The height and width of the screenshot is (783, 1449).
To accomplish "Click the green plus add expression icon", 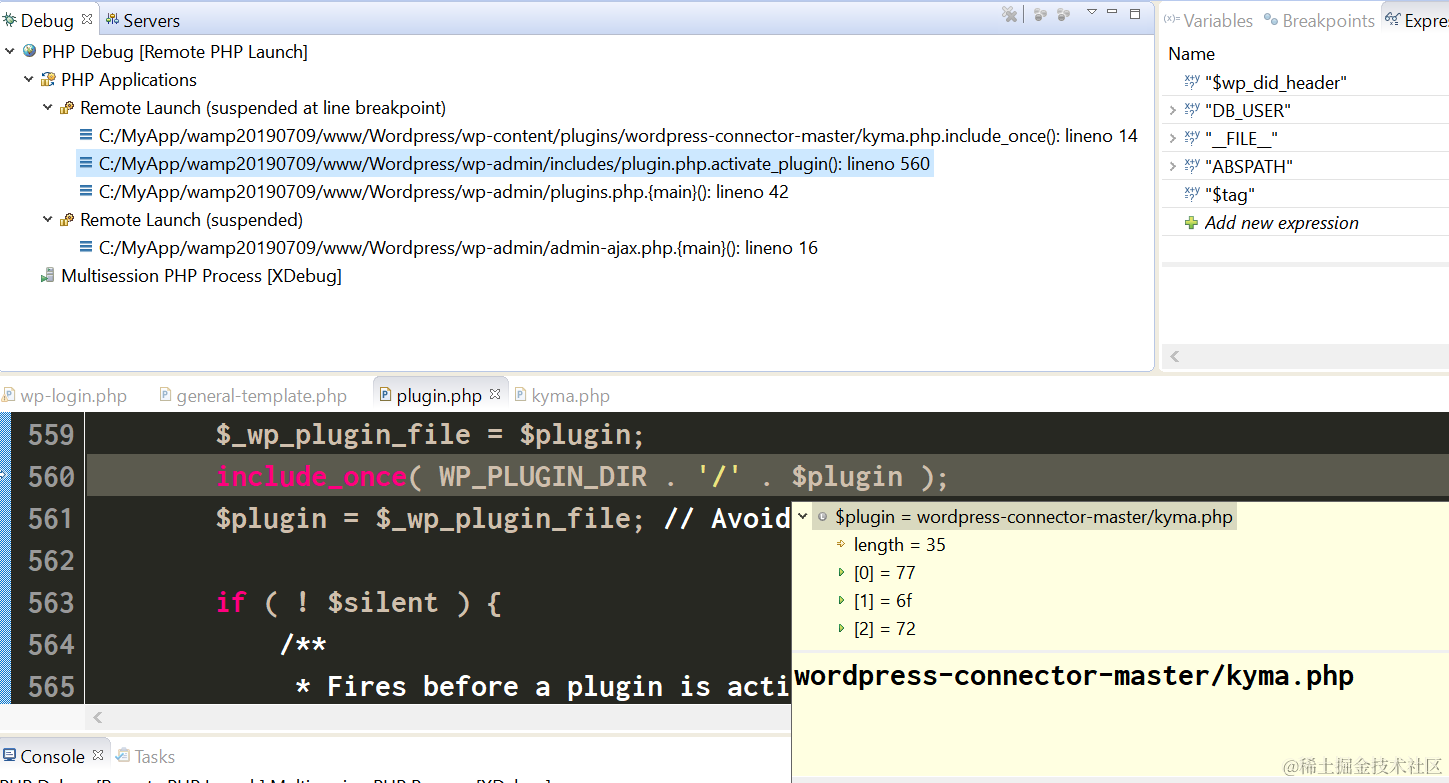I will [x=1191, y=223].
